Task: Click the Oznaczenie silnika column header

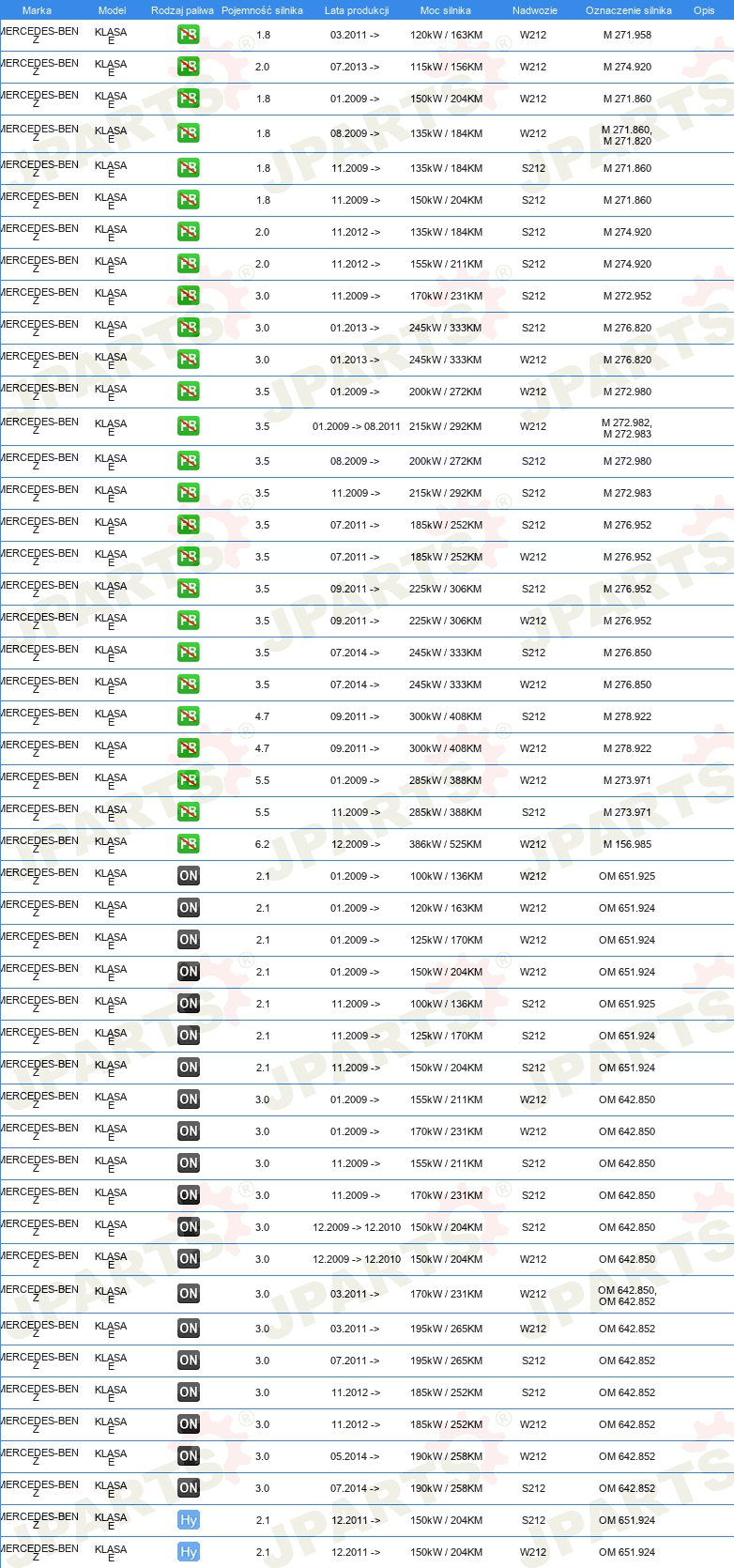Action: pyautogui.click(x=628, y=10)
